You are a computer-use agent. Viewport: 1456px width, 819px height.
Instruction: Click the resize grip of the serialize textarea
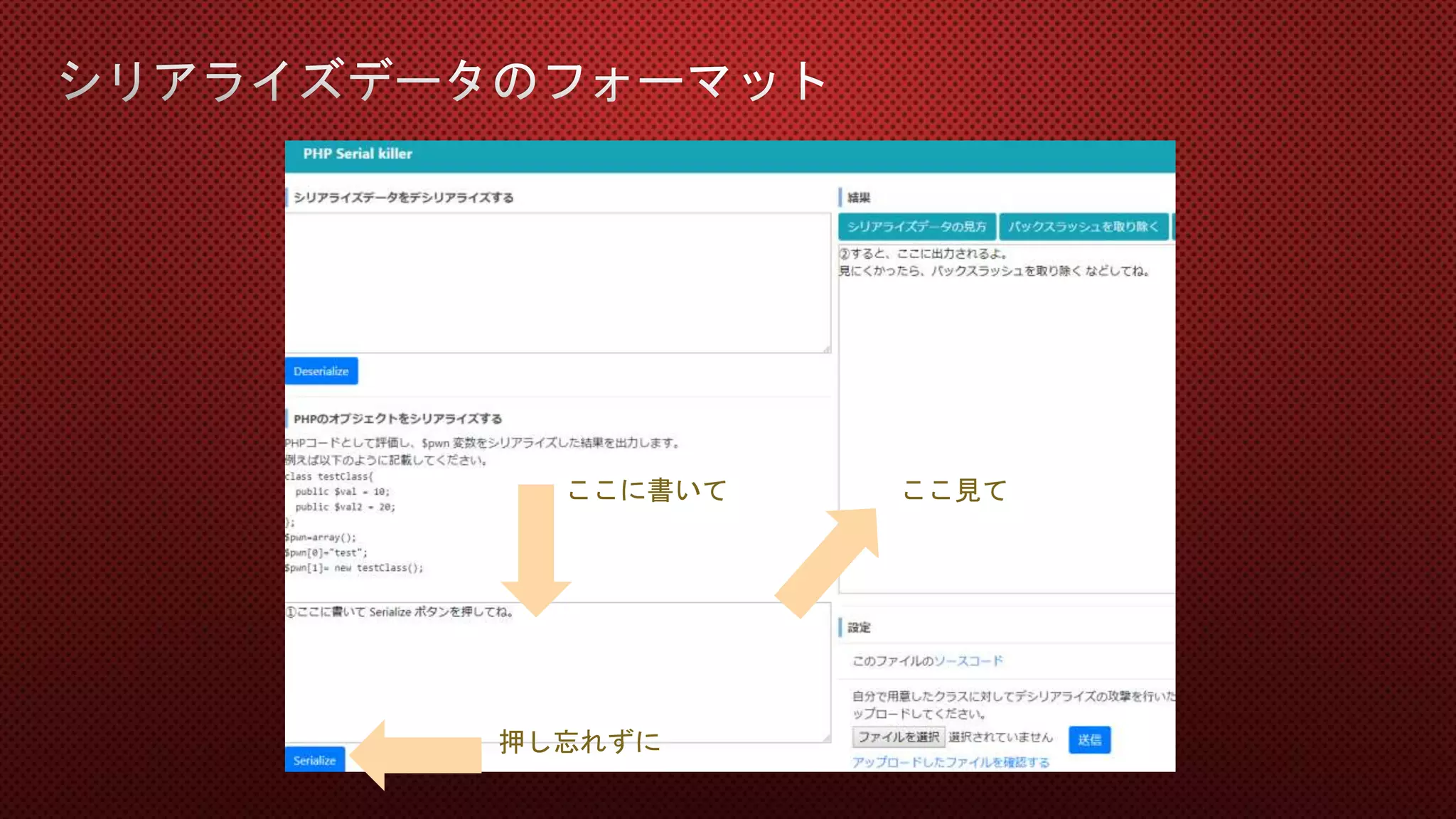pyautogui.click(x=826, y=738)
